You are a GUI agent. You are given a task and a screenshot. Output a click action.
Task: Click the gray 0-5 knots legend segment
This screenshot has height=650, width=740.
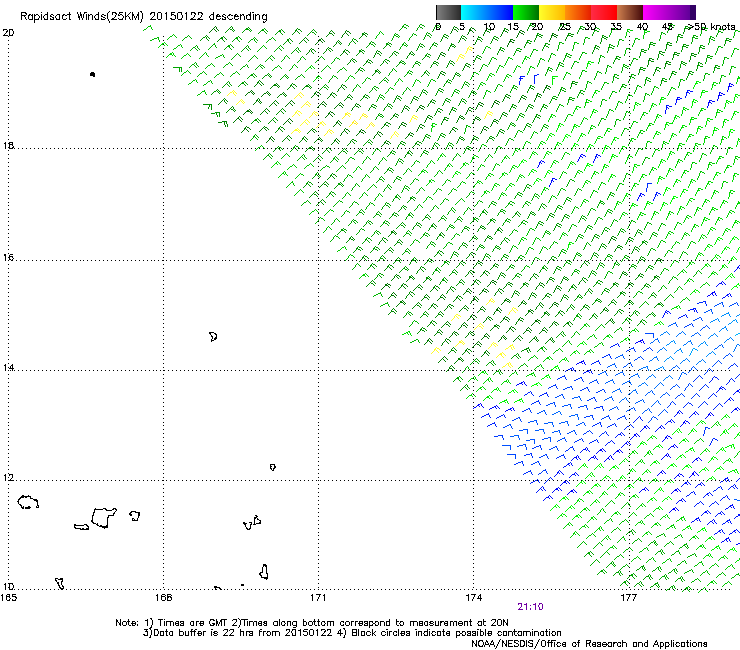448,12
